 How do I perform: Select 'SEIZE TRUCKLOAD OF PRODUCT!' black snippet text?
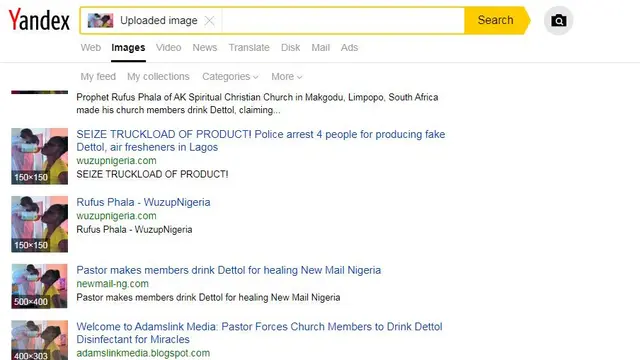(152, 174)
